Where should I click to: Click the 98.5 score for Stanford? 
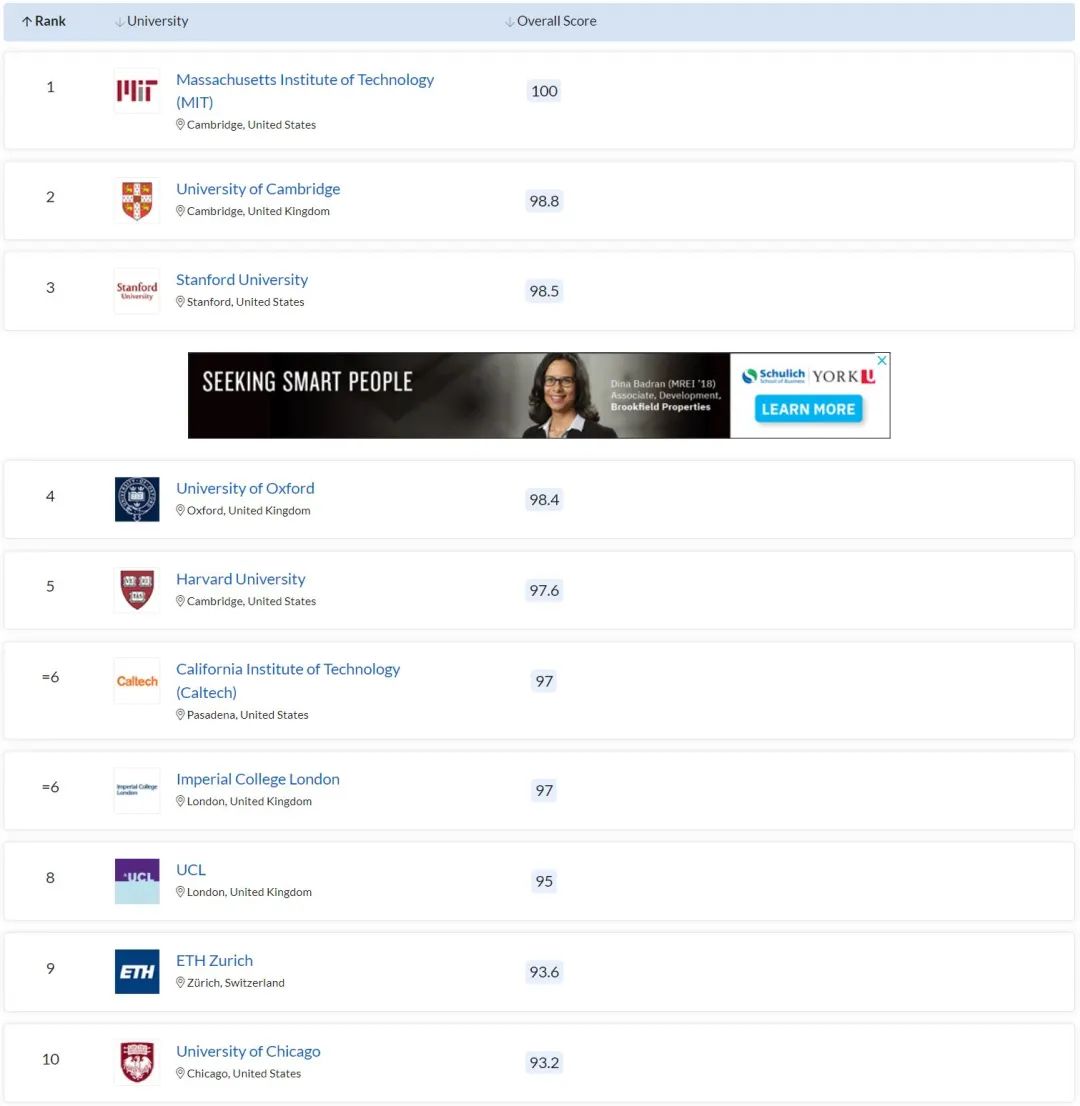point(544,291)
